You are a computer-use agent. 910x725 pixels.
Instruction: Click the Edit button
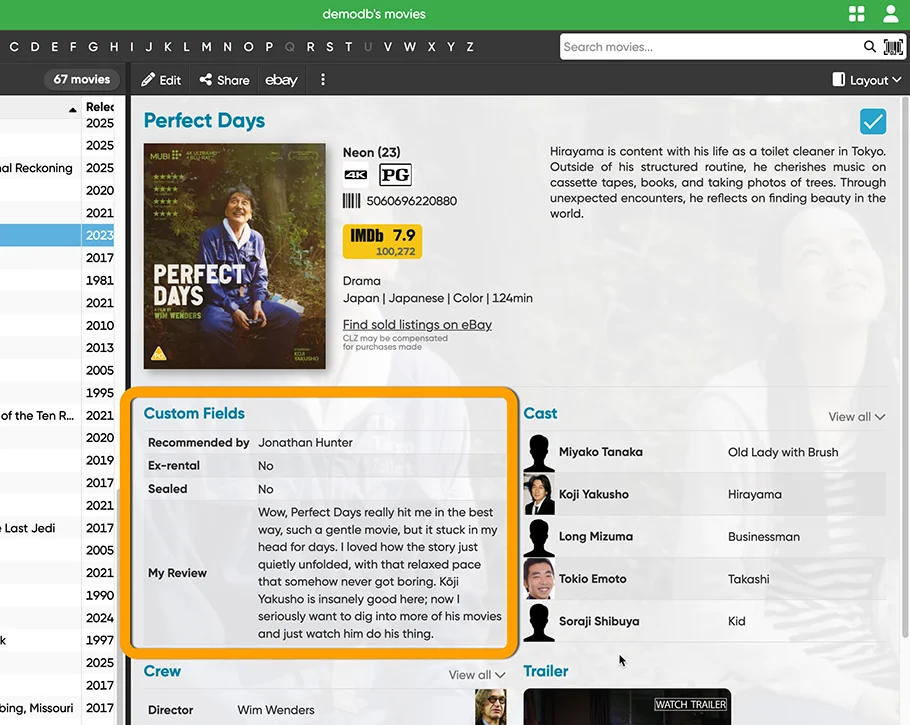click(161, 80)
